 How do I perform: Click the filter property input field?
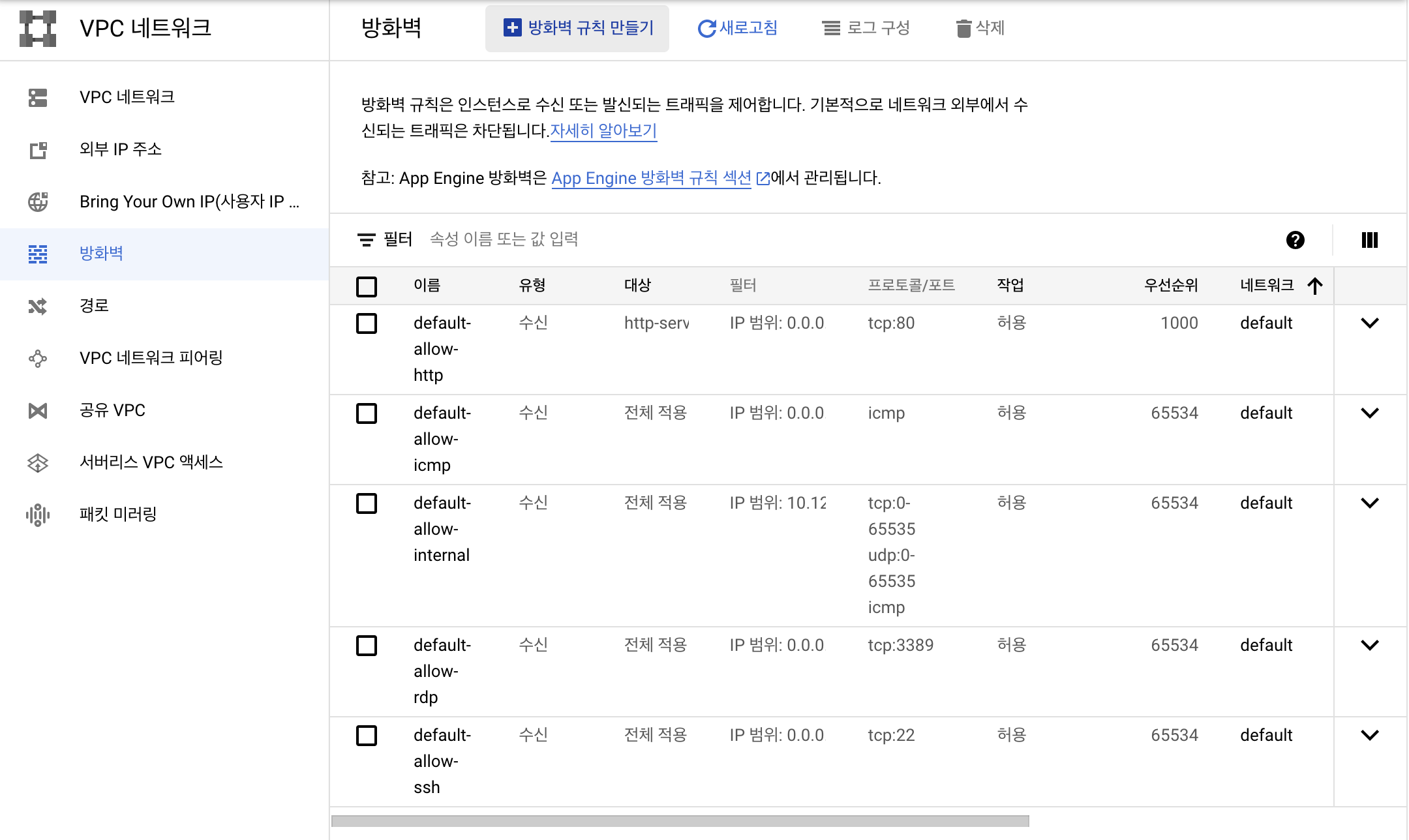coord(652,239)
